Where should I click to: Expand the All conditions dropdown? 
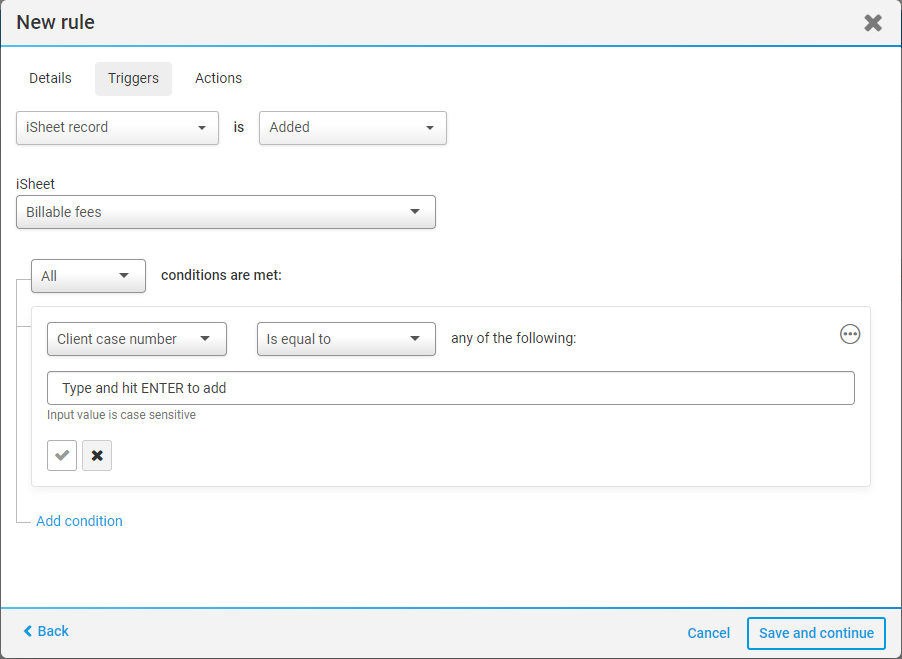[88, 276]
